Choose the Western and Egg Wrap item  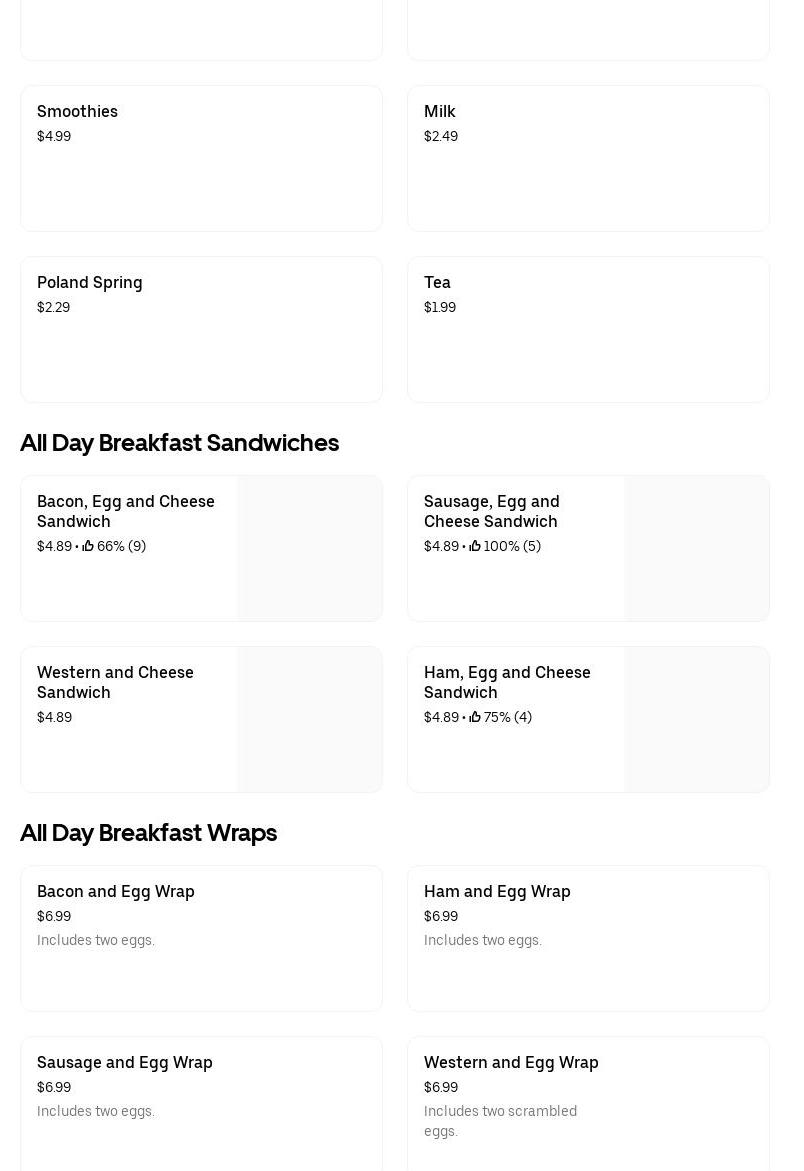[511, 1062]
